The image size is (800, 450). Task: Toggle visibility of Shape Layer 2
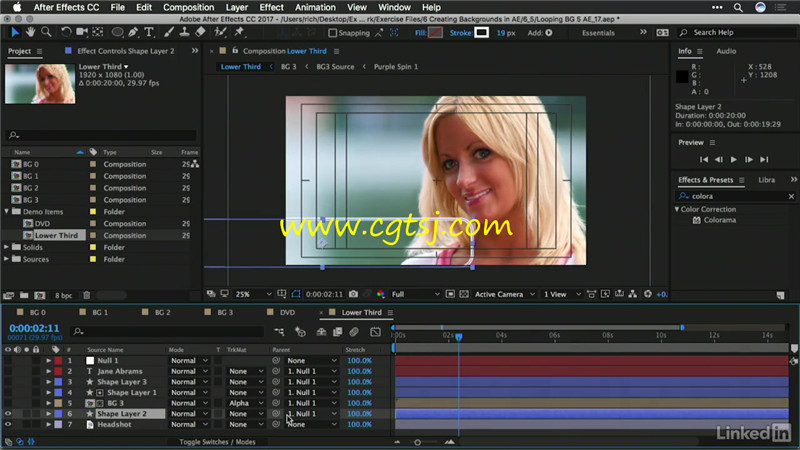8,414
